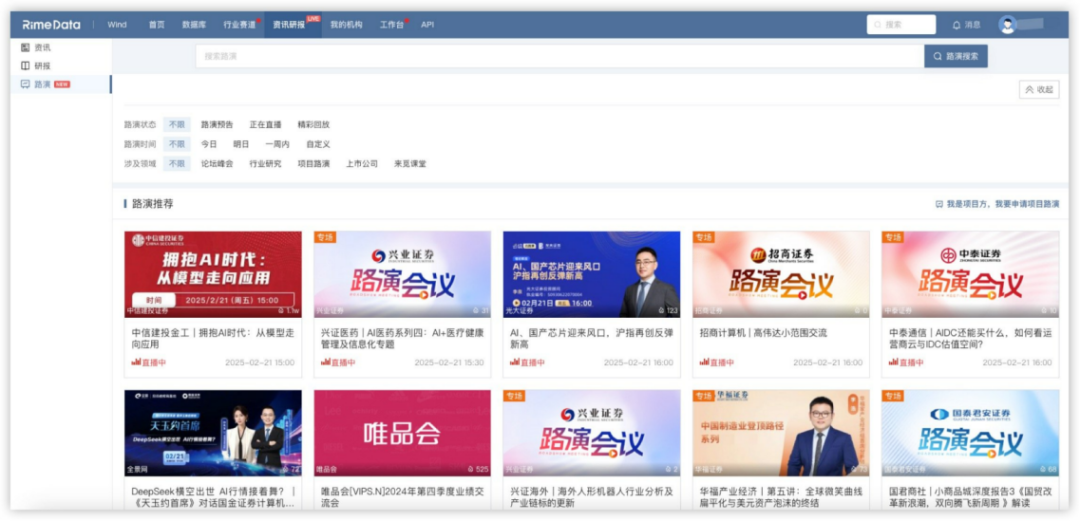The width and height of the screenshot is (1080, 521).
Task: Open 华福证券 中国制造业登顶路径 thumbnail
Action: 781,433
